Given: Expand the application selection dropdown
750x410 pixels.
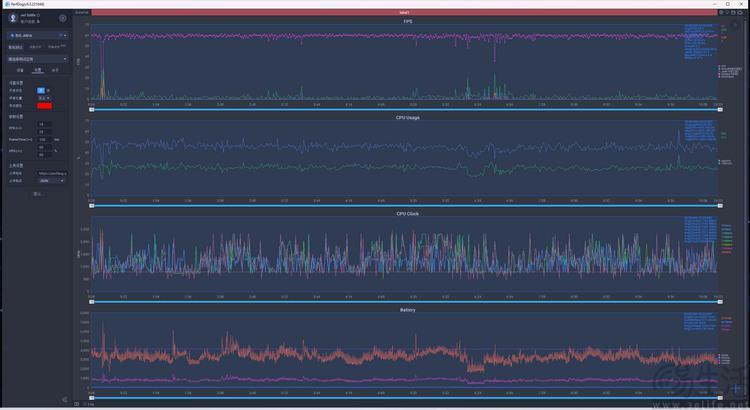Looking at the screenshot, I should (x=37, y=59).
